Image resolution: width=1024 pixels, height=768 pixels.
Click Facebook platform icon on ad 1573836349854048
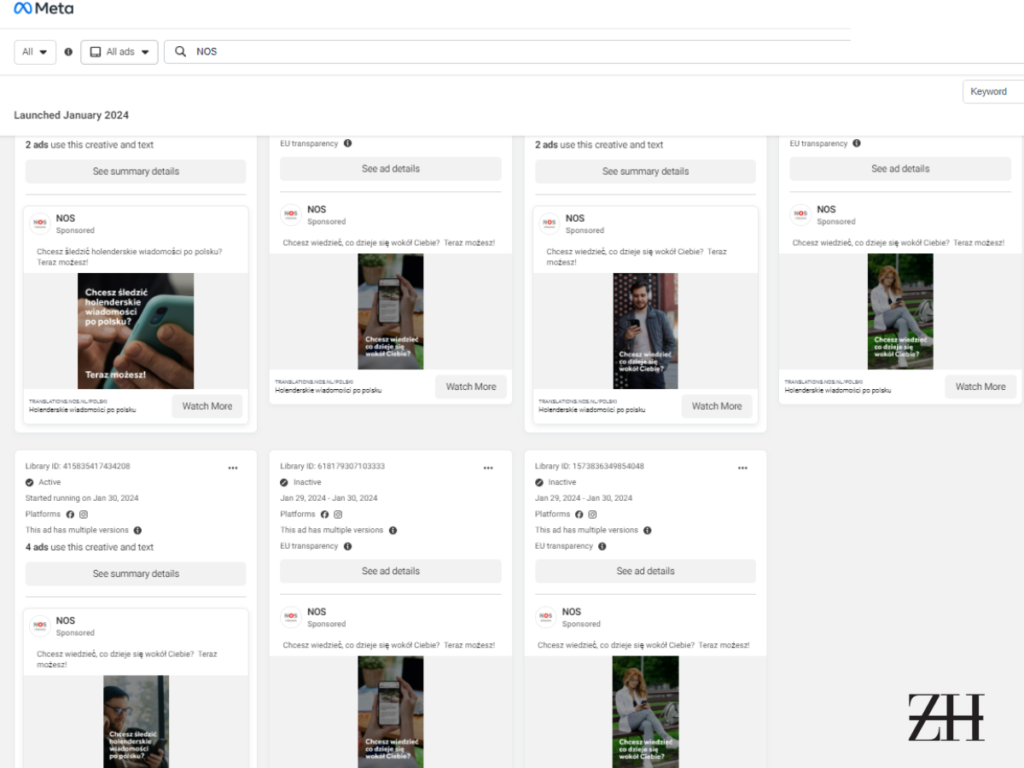point(579,514)
